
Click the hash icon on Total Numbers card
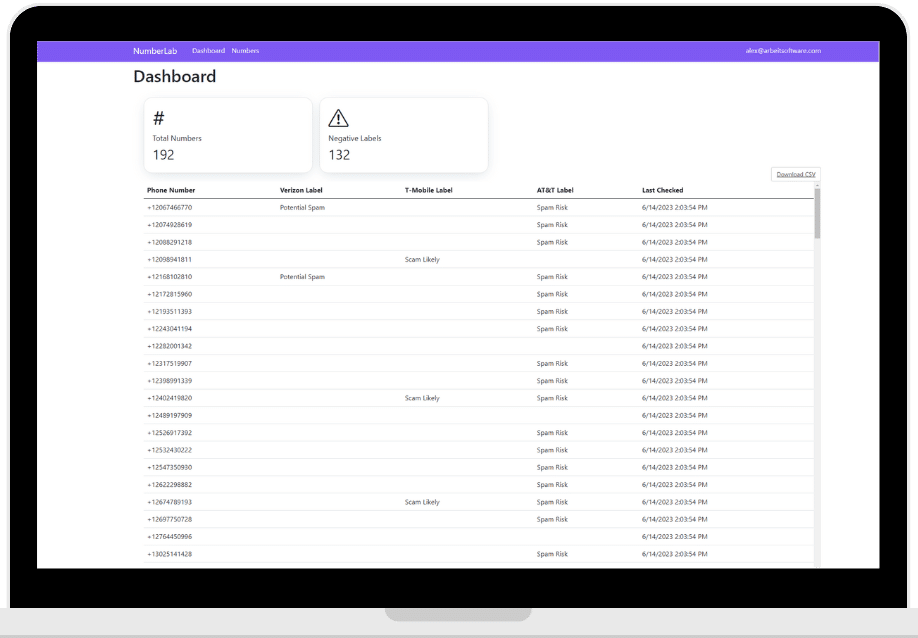coord(159,118)
